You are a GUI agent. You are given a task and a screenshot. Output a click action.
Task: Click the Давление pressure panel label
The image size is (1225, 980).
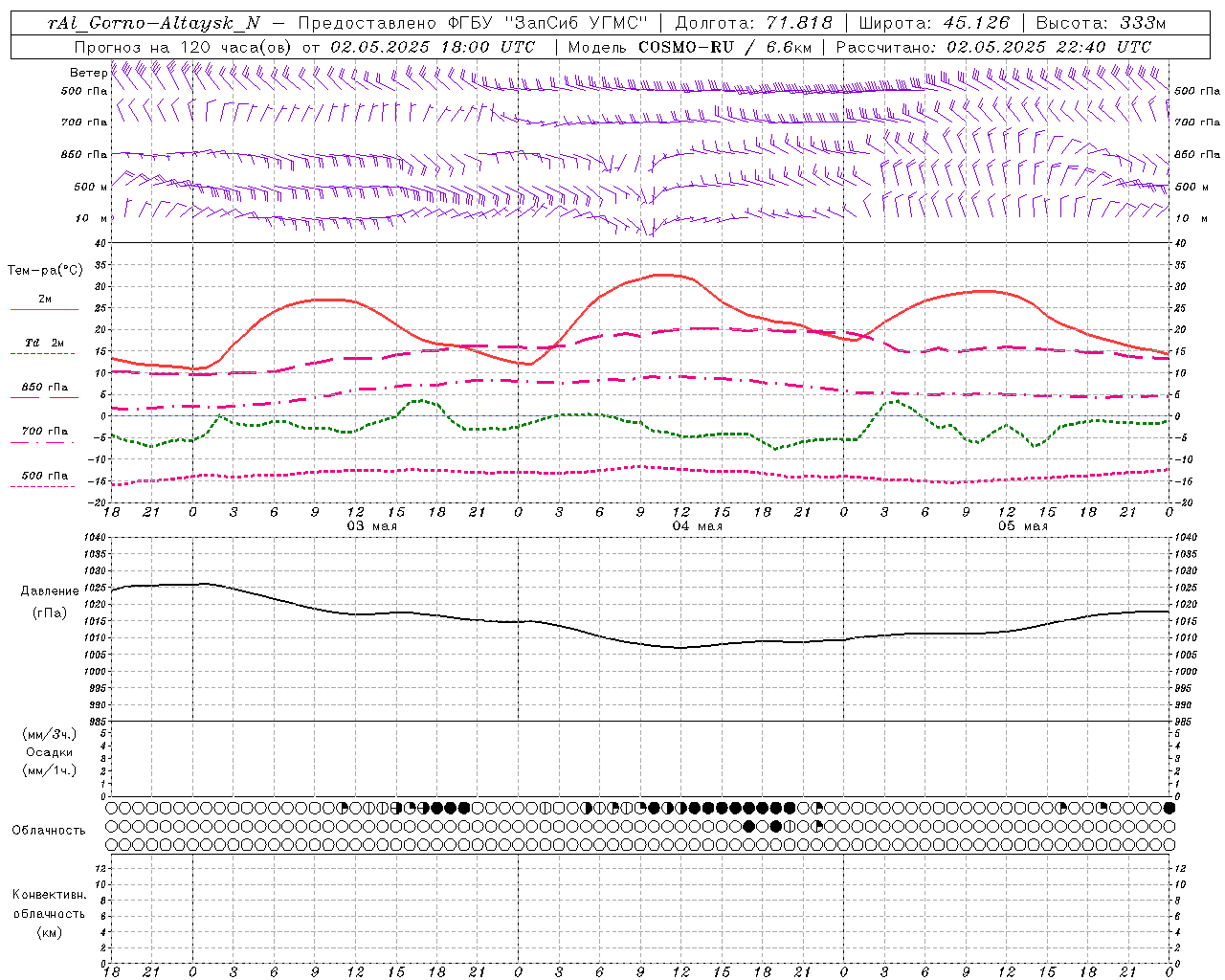tap(50, 591)
